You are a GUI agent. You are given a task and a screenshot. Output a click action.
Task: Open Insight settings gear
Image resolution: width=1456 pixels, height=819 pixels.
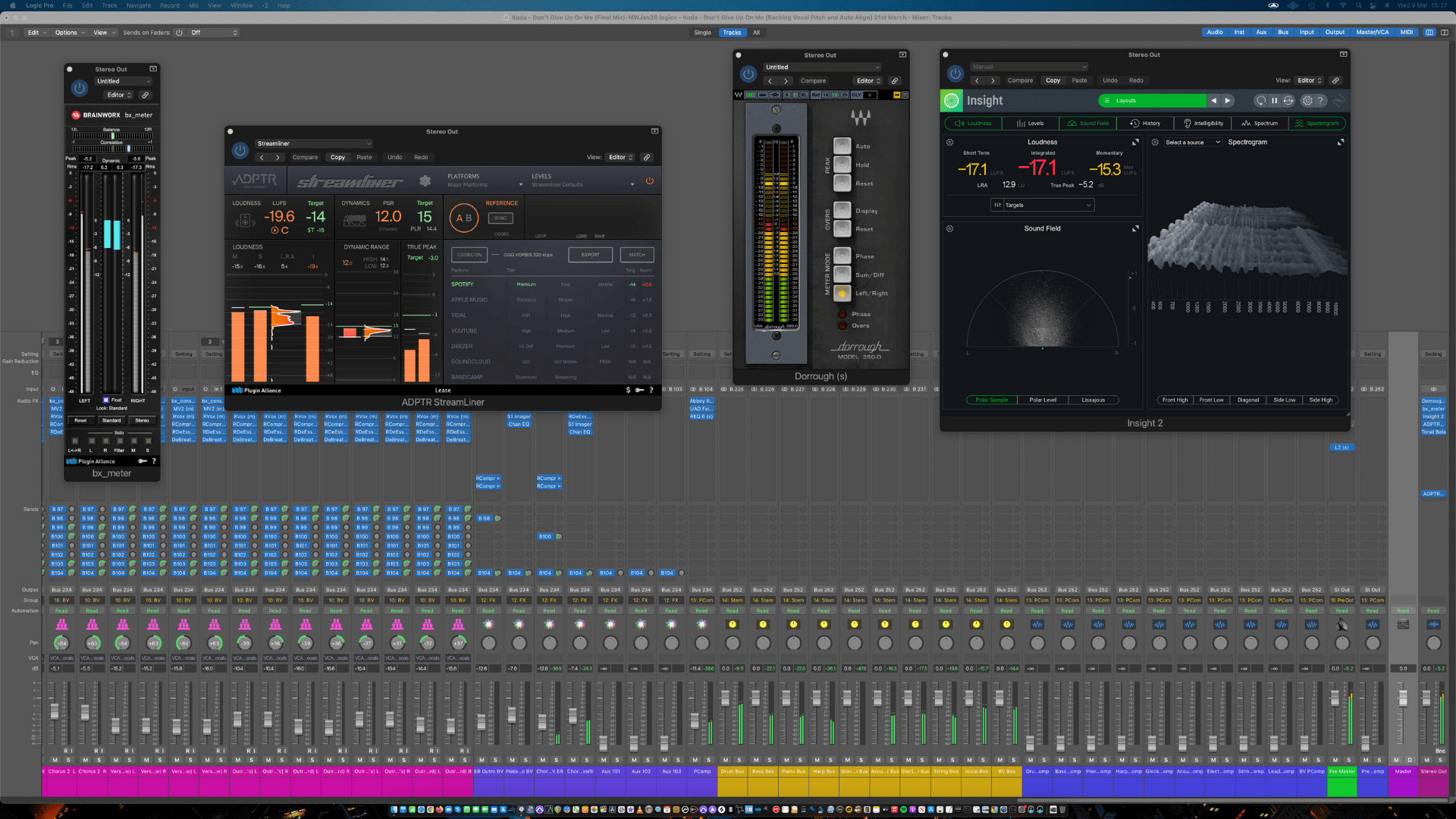1307,101
